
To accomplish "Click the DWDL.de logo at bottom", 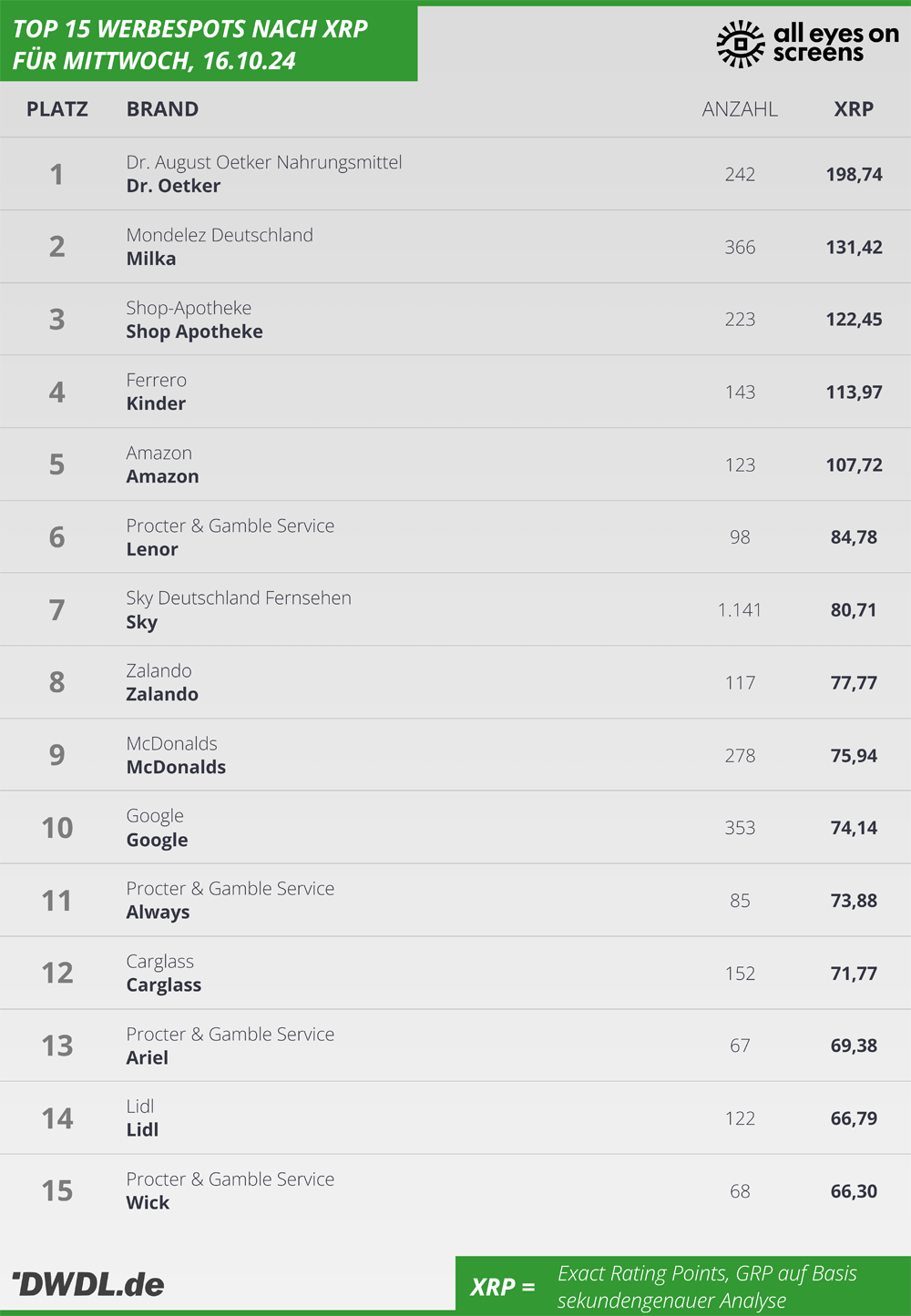I will click(x=87, y=1284).
